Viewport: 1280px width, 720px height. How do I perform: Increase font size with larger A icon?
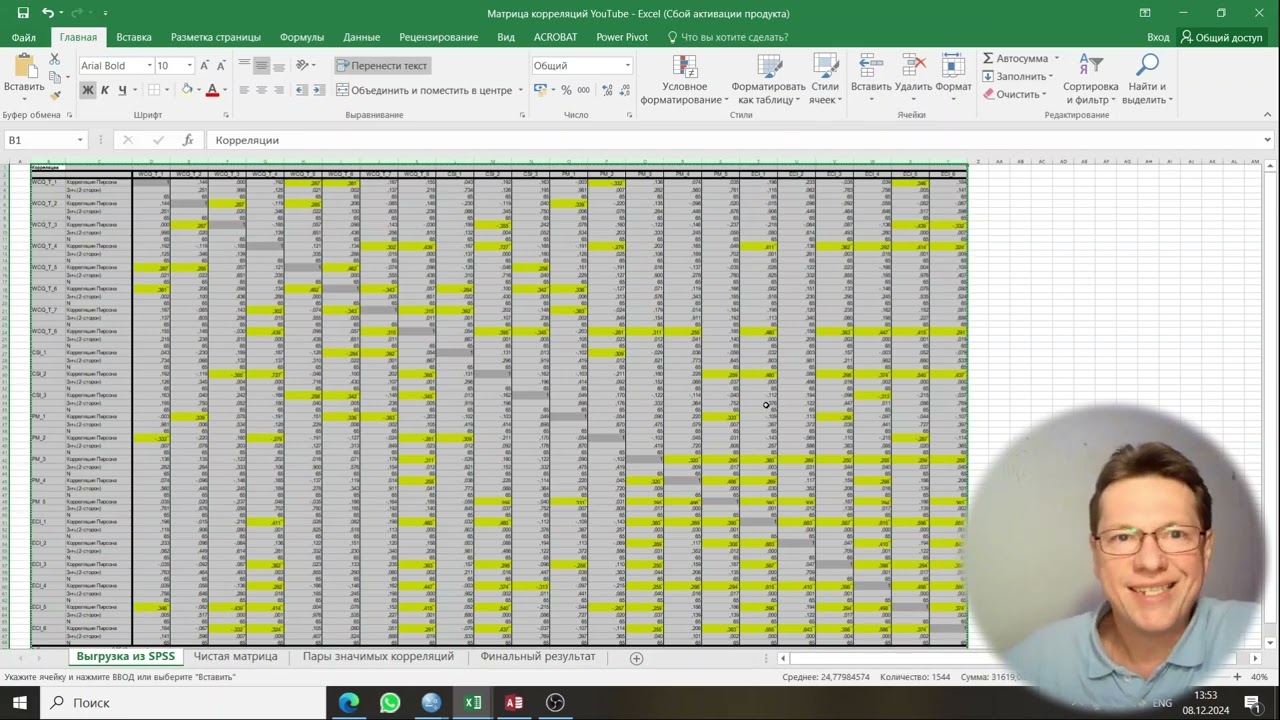(x=205, y=66)
